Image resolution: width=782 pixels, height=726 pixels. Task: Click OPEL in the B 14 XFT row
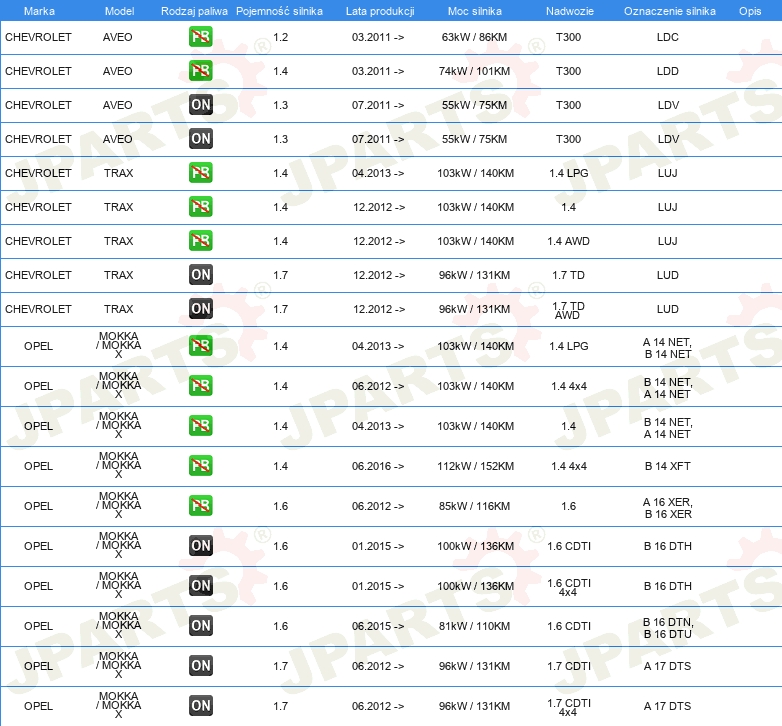(x=38, y=466)
